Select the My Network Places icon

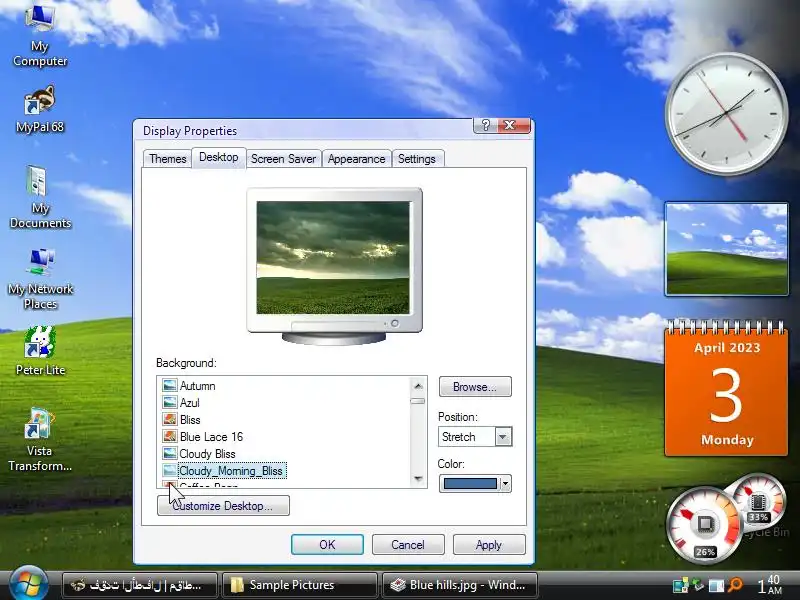click(40, 279)
